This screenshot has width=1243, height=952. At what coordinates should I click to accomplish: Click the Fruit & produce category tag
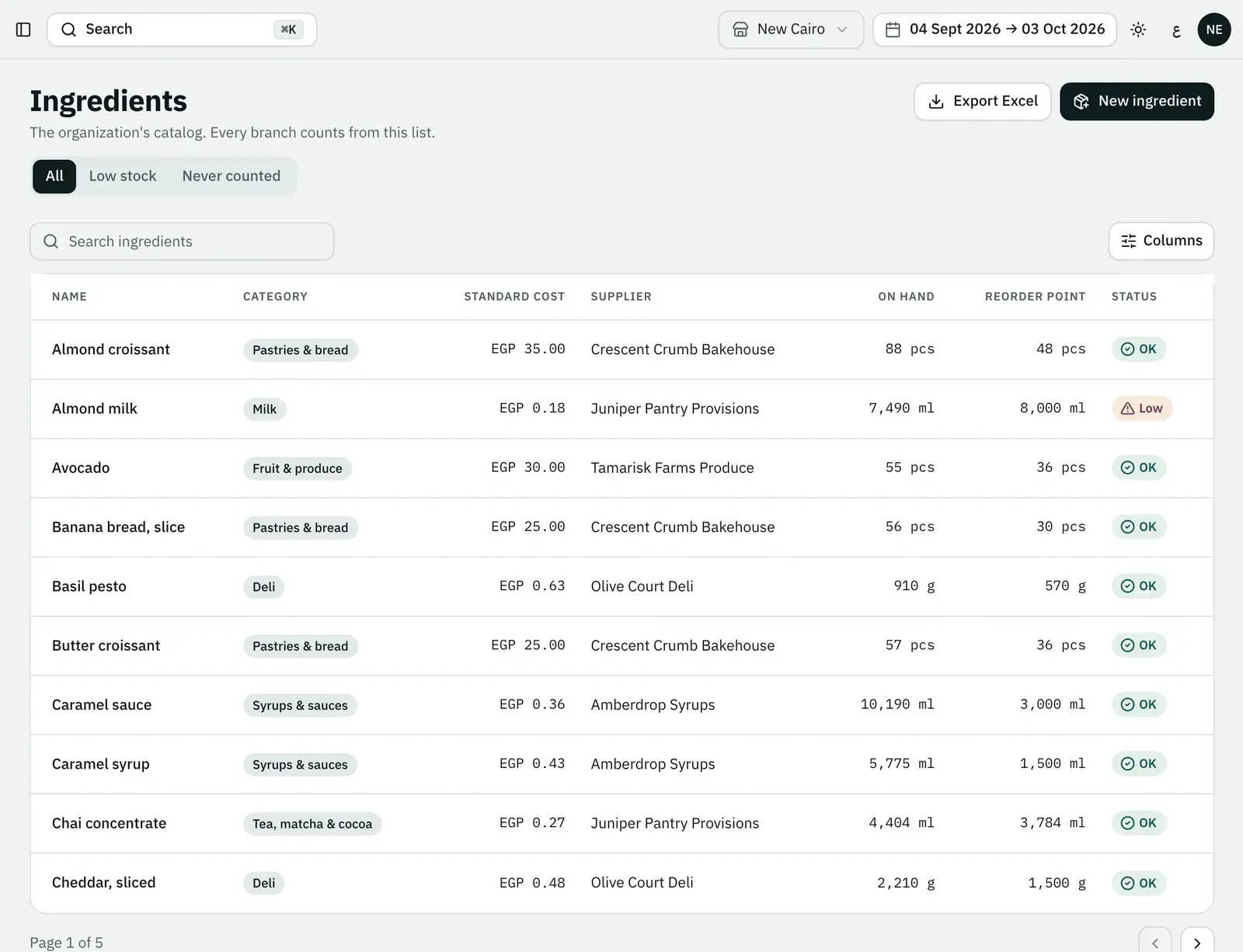(x=298, y=468)
